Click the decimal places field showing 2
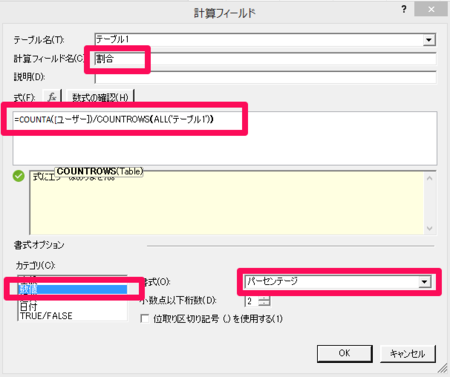Viewport: 450px width, 377px height. coord(252,301)
